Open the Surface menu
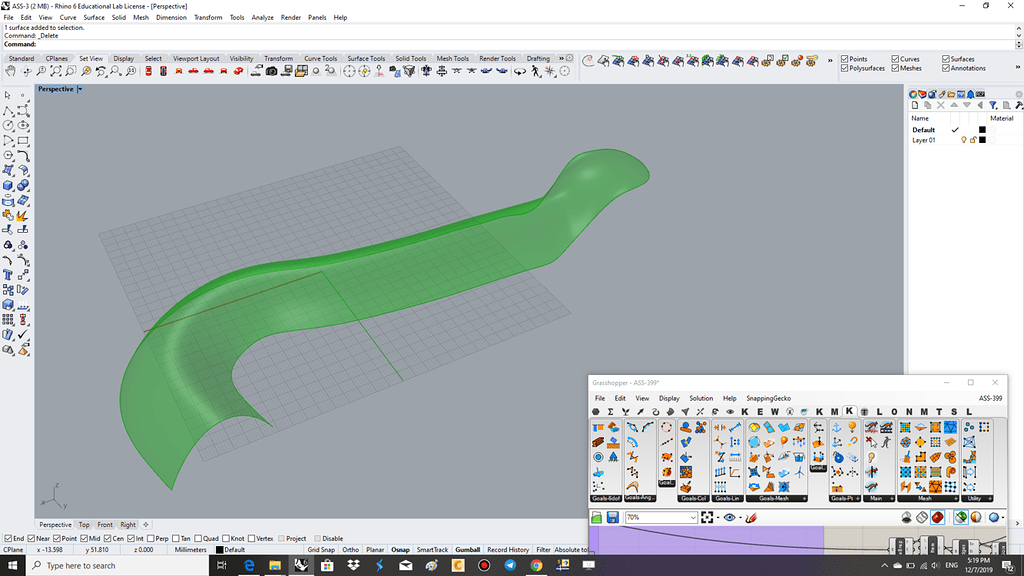 coord(94,17)
